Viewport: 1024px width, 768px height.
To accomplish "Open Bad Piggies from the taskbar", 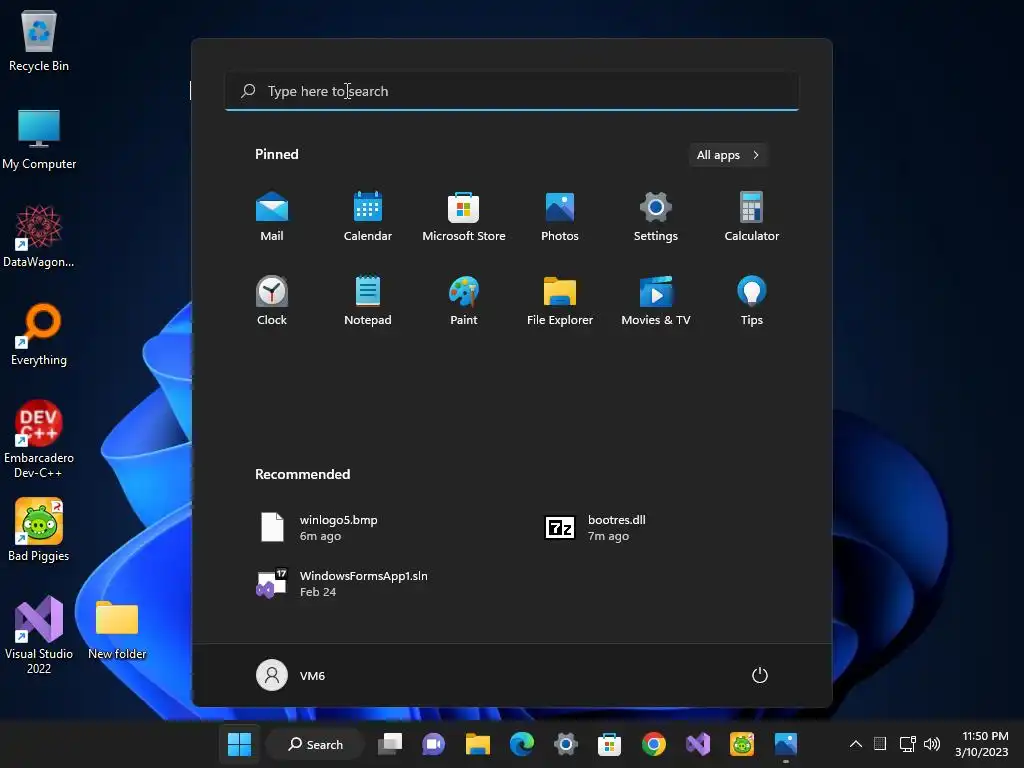I will [x=742, y=744].
